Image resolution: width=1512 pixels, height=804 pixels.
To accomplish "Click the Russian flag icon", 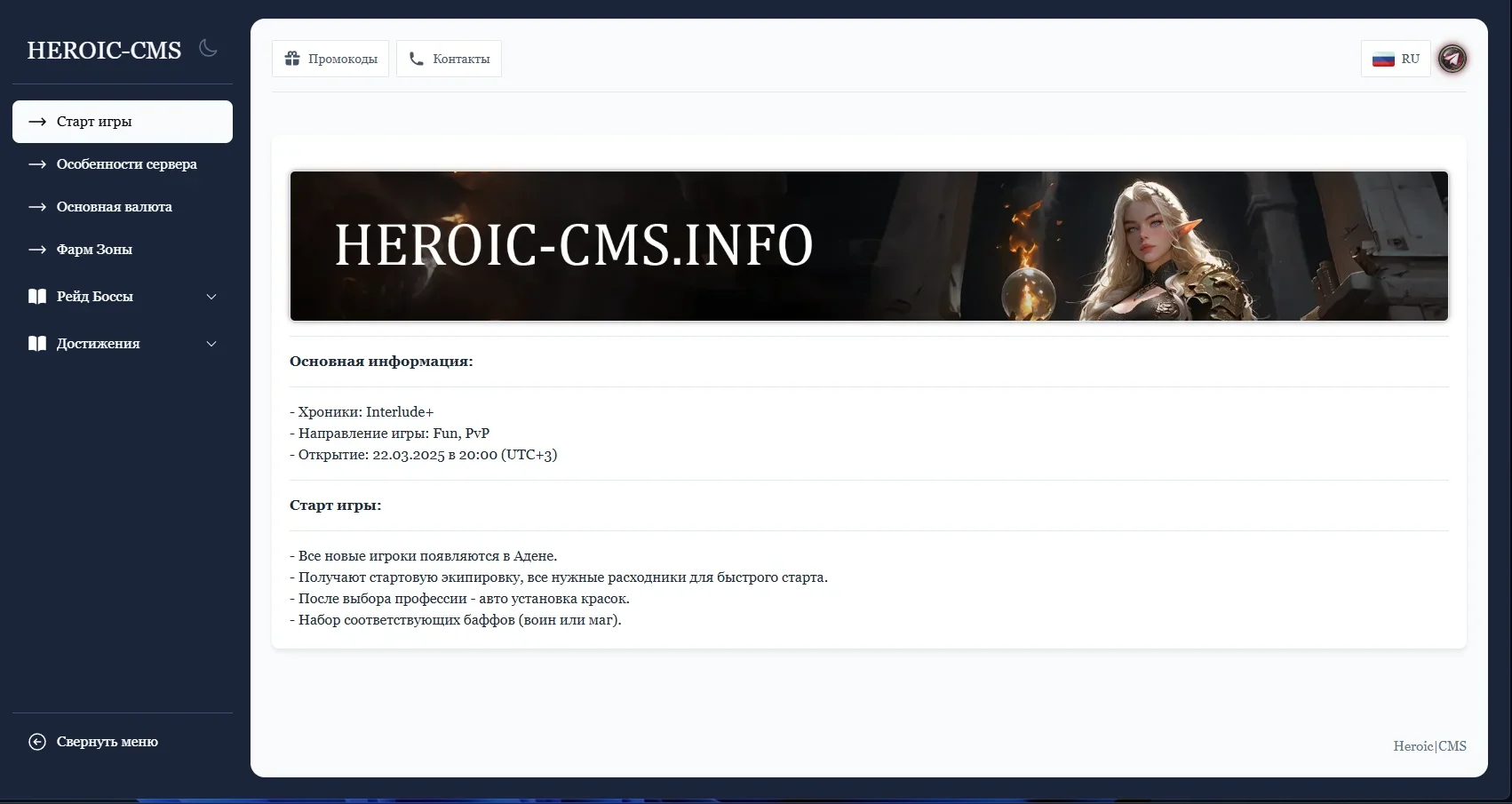I will point(1383,60).
